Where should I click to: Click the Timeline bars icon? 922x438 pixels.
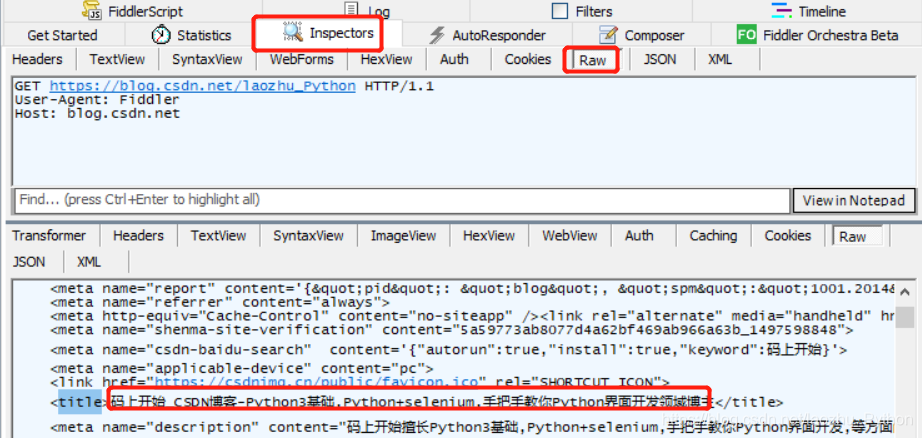tap(781, 11)
